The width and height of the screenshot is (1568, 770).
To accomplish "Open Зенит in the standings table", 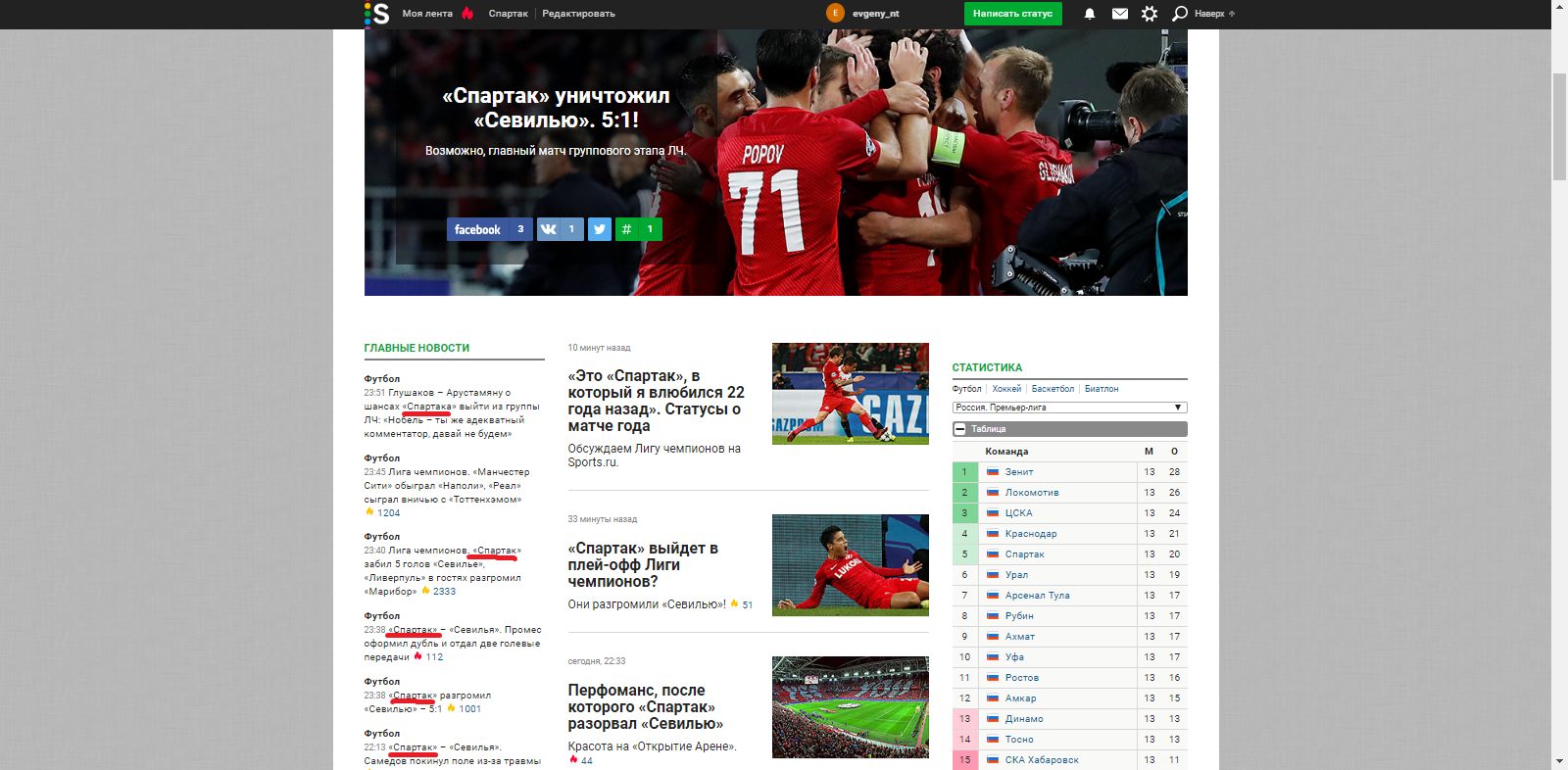I will pyautogui.click(x=1019, y=472).
